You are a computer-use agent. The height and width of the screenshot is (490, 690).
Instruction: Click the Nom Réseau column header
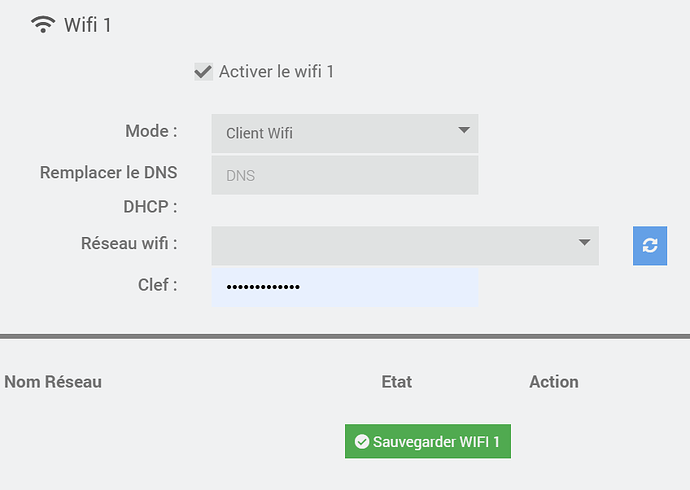(x=53, y=382)
